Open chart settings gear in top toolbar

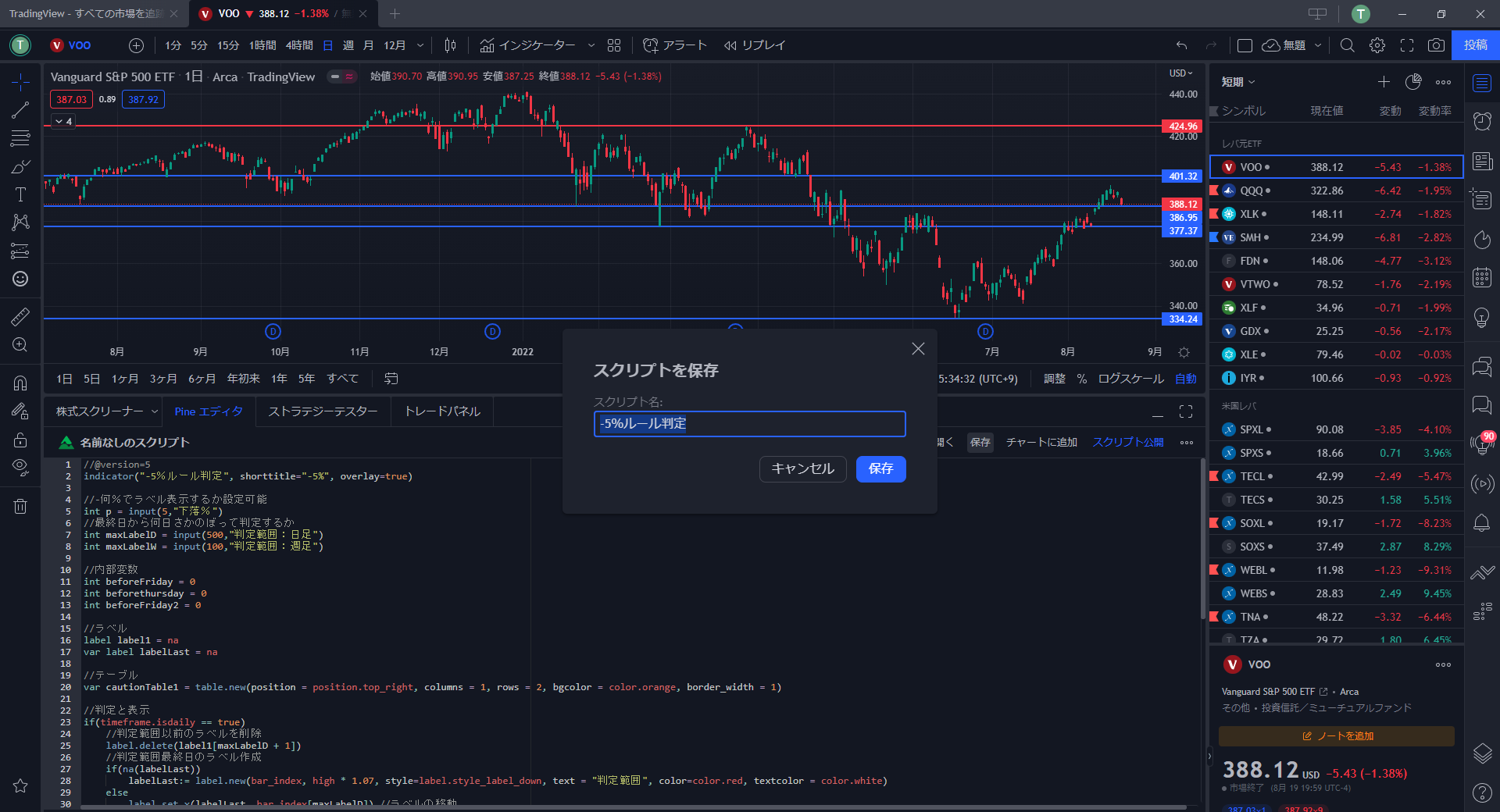[1377, 45]
